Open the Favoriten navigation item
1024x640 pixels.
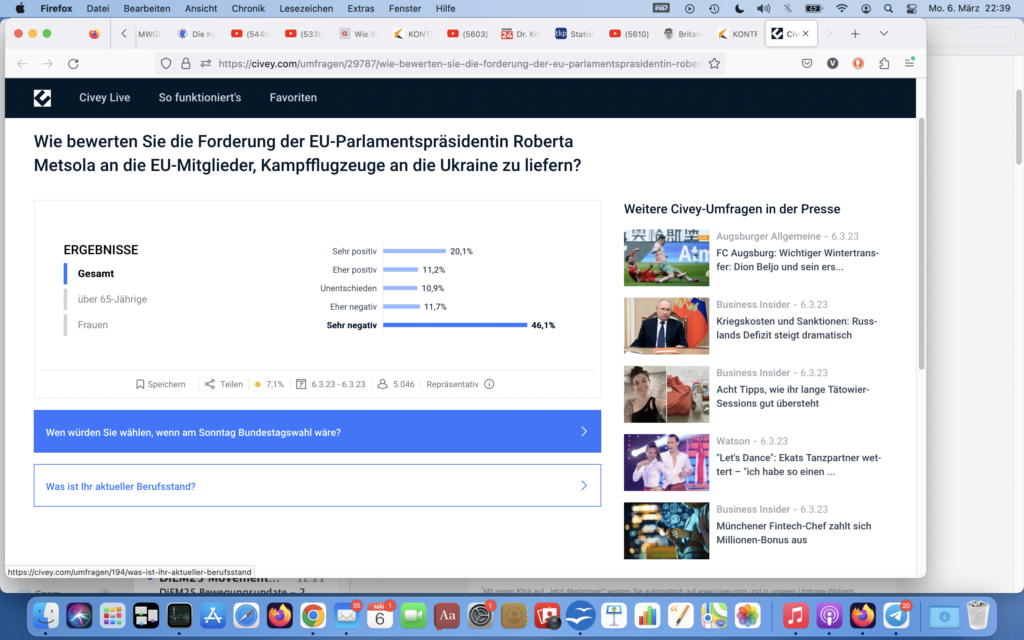[x=293, y=98]
